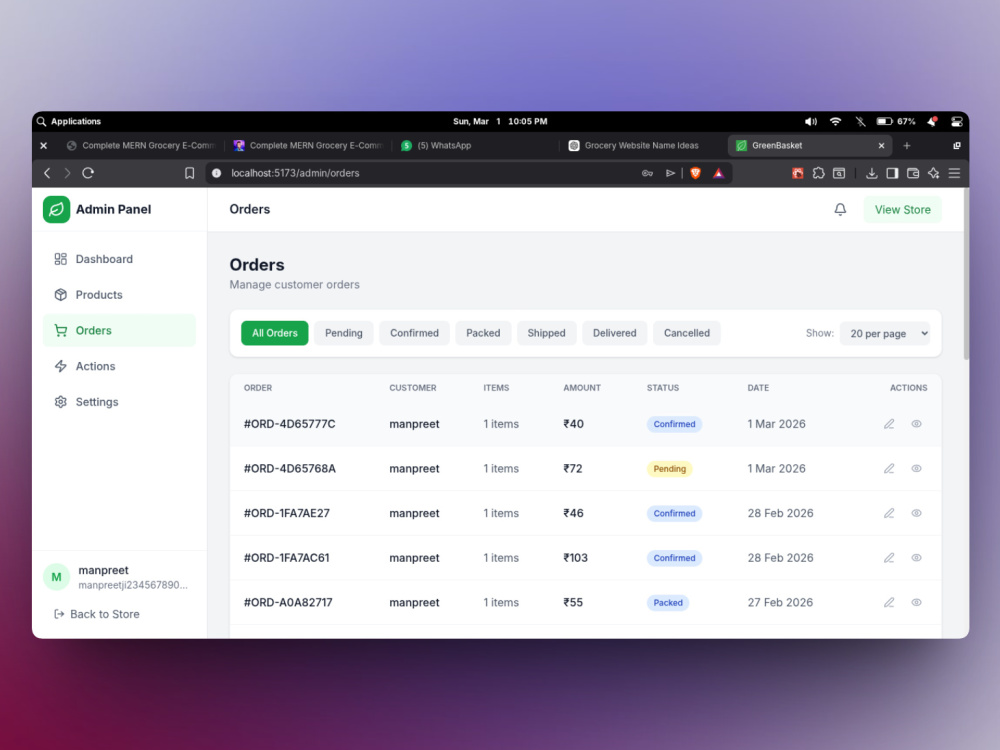Open the Leo AI sparkle icon

(x=933, y=173)
